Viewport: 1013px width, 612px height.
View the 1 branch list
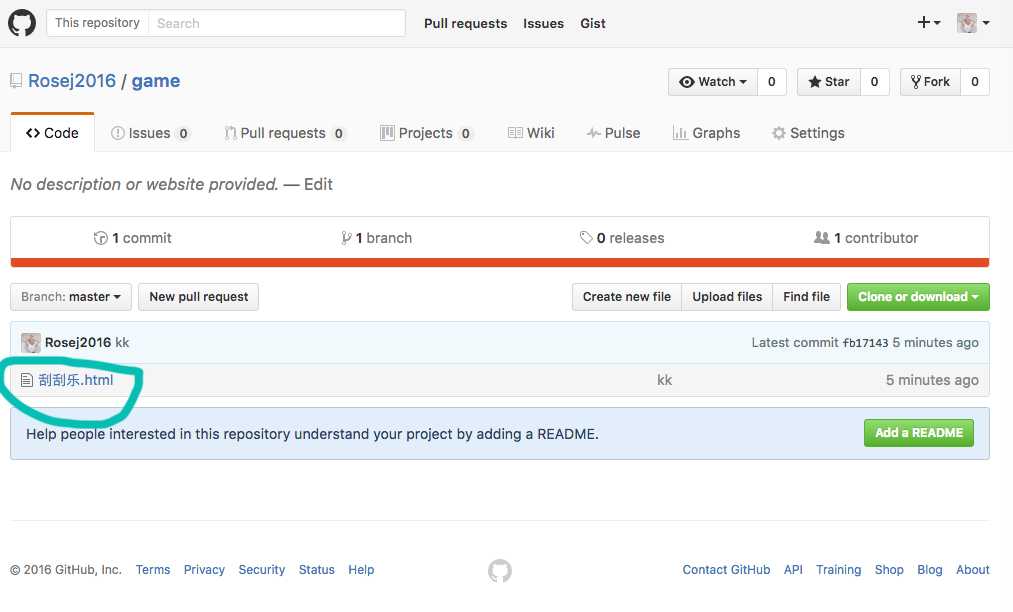pos(377,238)
